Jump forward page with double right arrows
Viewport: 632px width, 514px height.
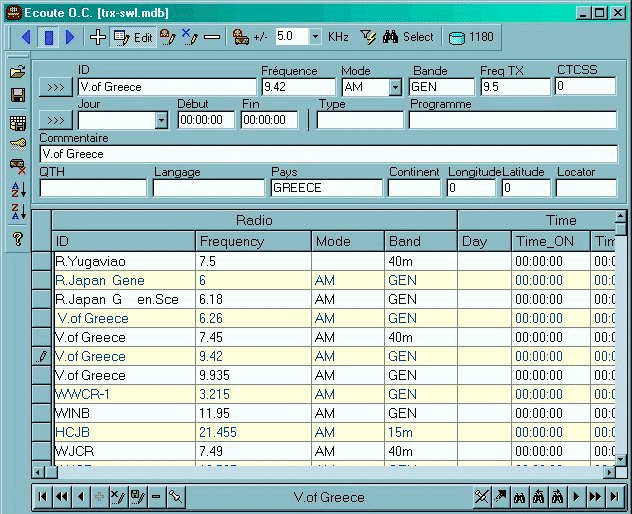595,496
